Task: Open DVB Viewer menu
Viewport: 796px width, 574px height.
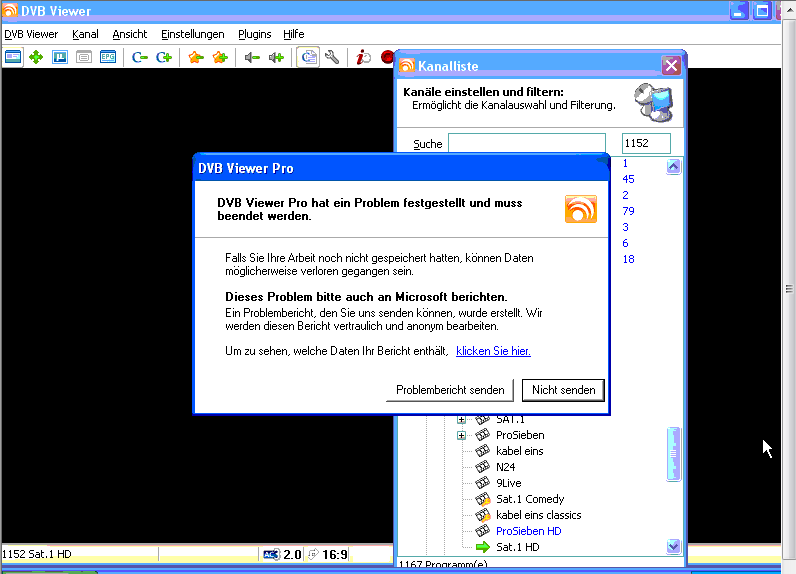Action: pyautogui.click(x=31, y=34)
